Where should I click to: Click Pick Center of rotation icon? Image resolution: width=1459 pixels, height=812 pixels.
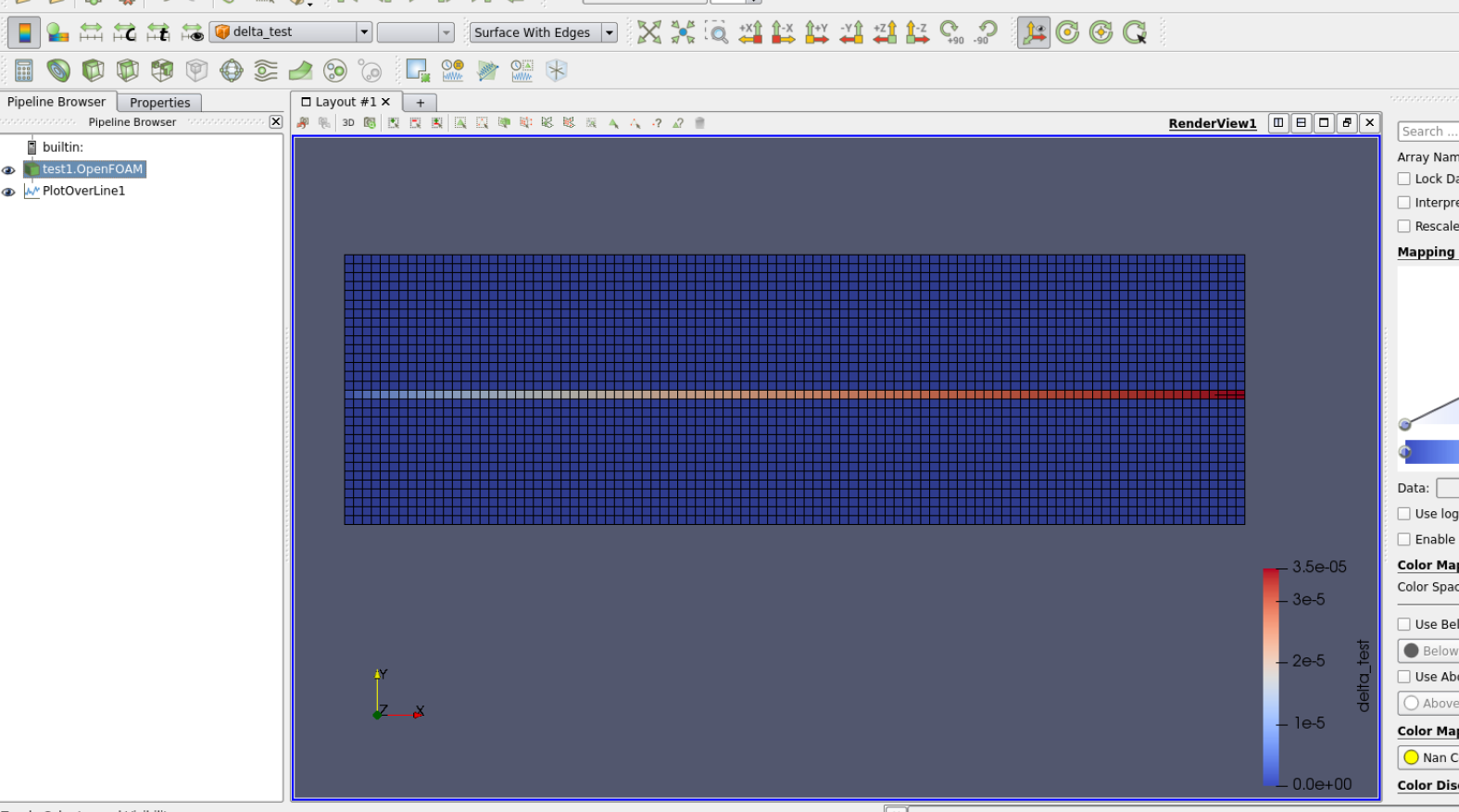pos(1135,32)
